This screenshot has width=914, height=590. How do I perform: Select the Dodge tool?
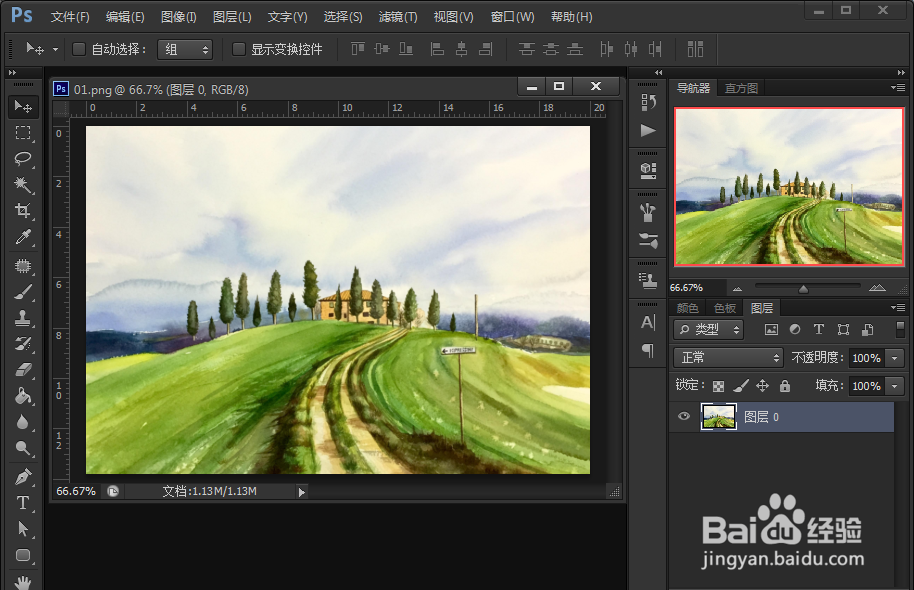(23, 448)
